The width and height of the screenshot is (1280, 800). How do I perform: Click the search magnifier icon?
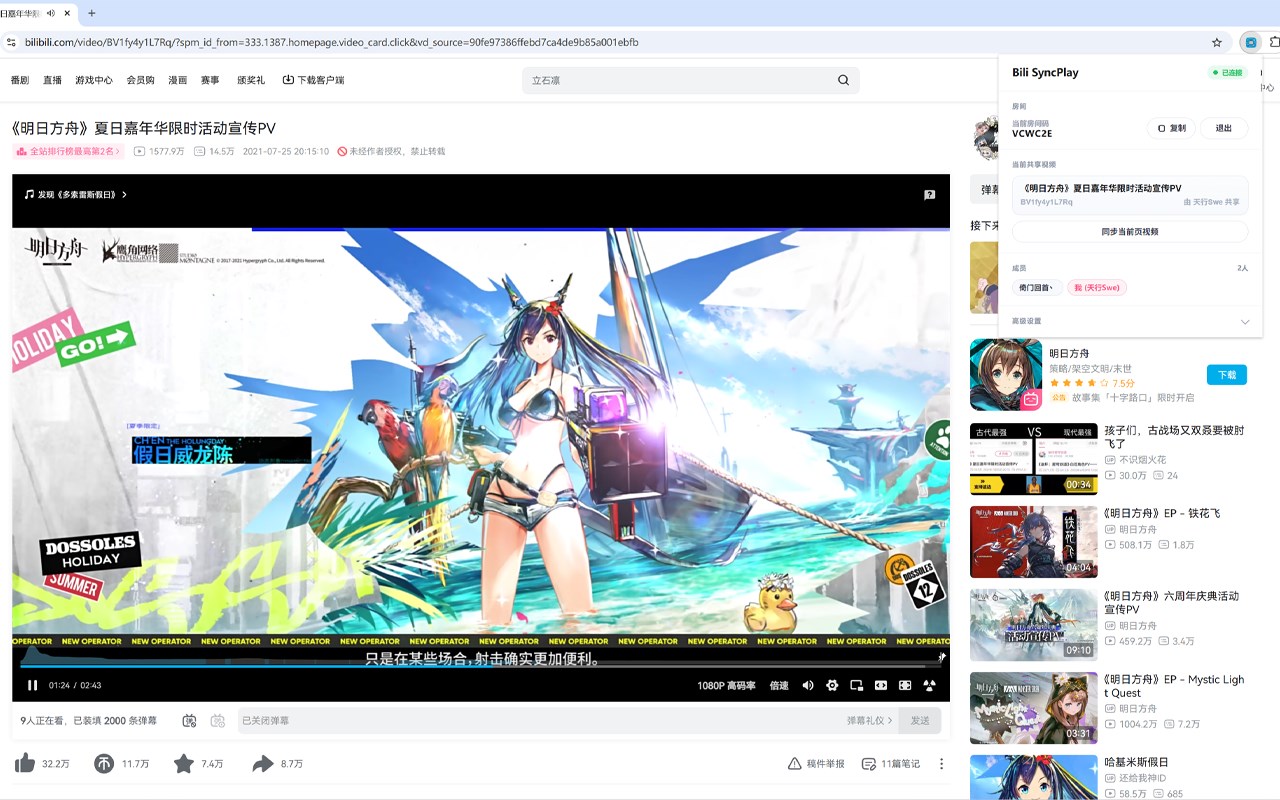(843, 80)
